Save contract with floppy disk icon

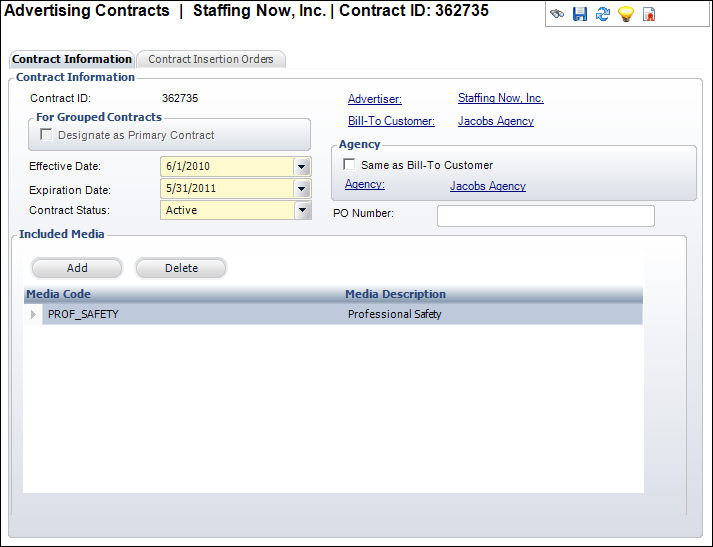click(580, 15)
